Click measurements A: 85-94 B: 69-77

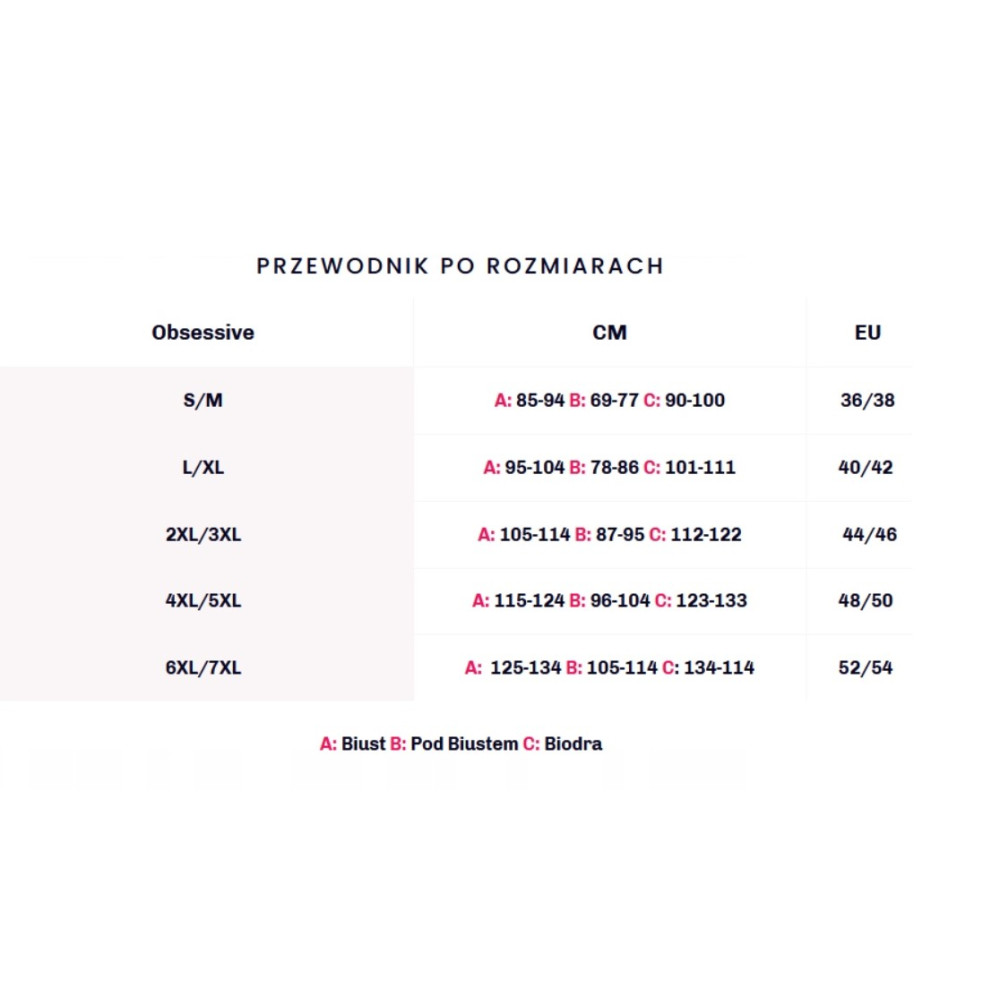[610, 400]
